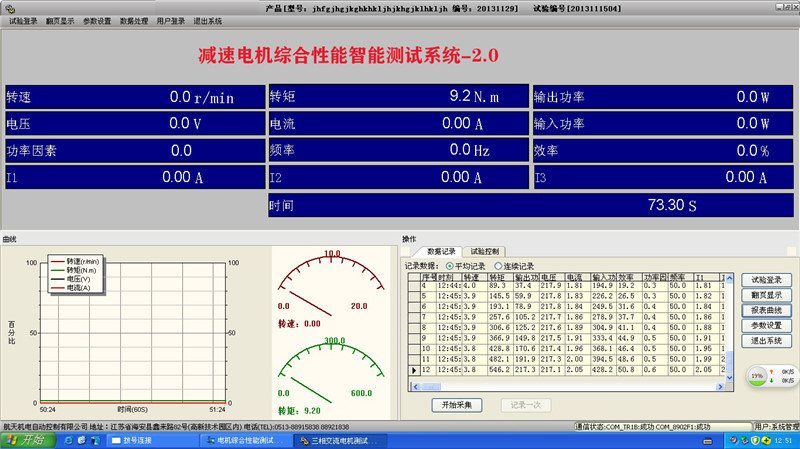Open the 参数设置 menu in menu bar
The width and height of the screenshot is (800, 449).
97,20
